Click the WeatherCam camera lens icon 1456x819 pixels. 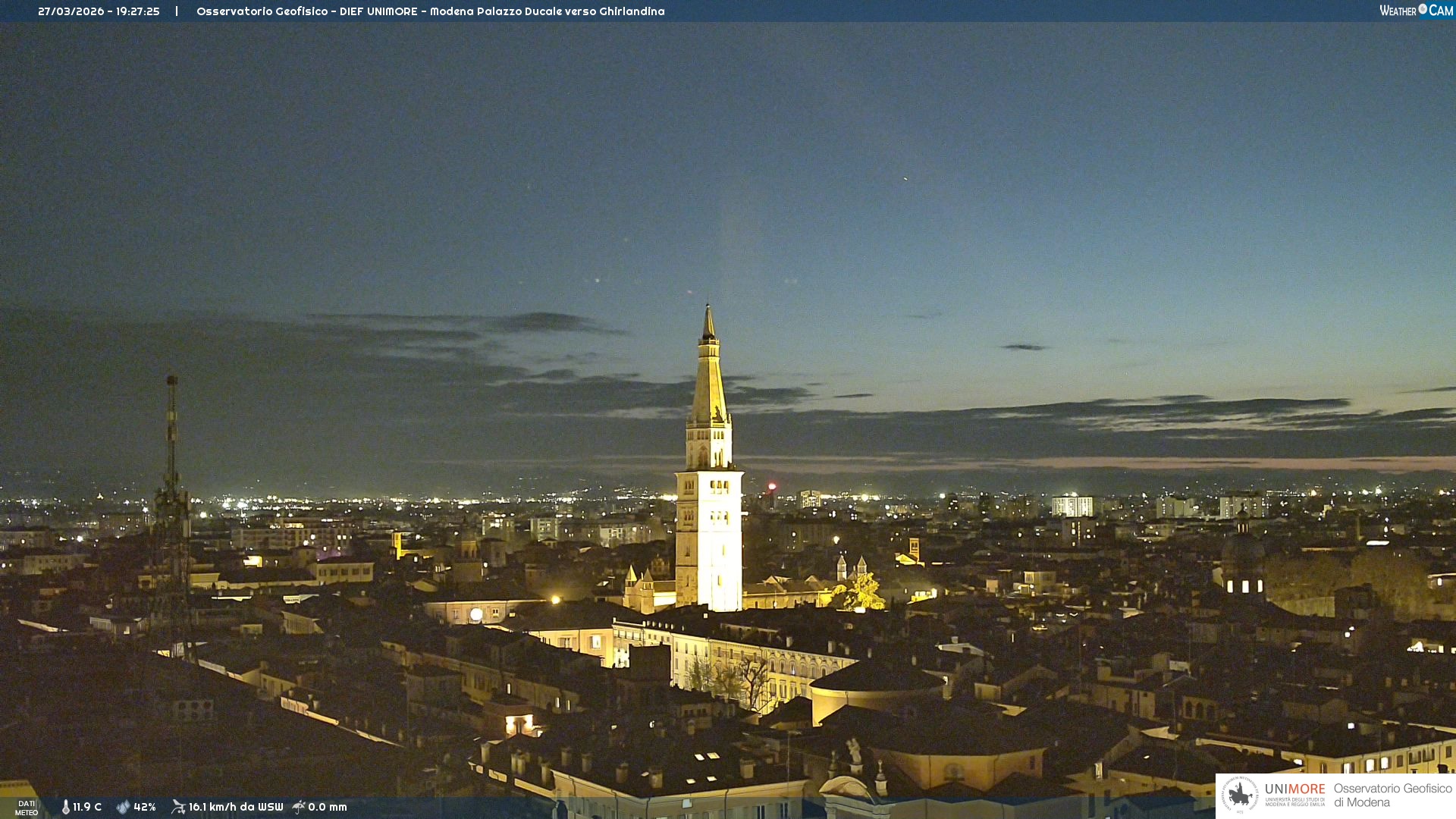[x=1423, y=9]
